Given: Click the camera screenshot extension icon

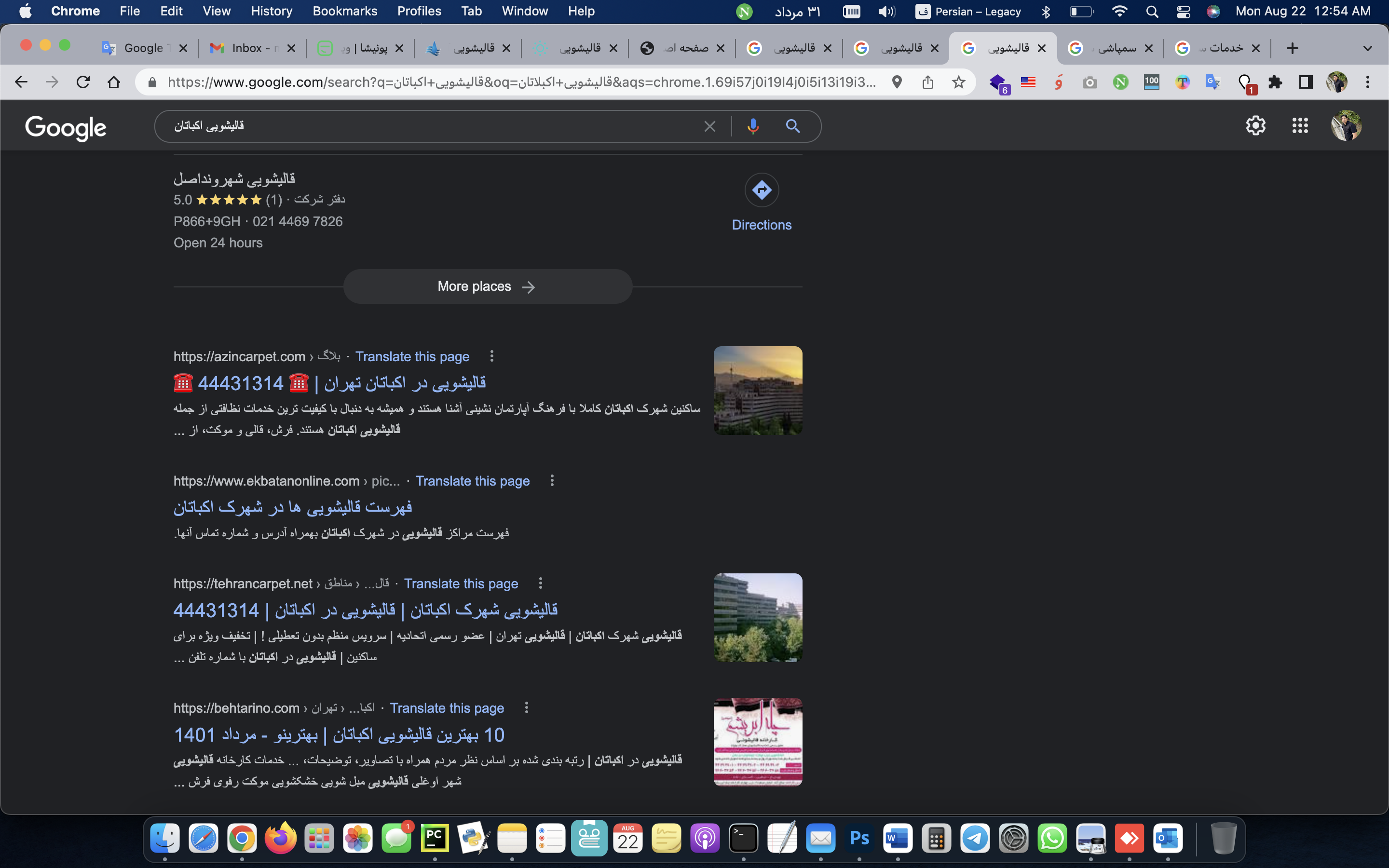Looking at the screenshot, I should pos(1089,82).
